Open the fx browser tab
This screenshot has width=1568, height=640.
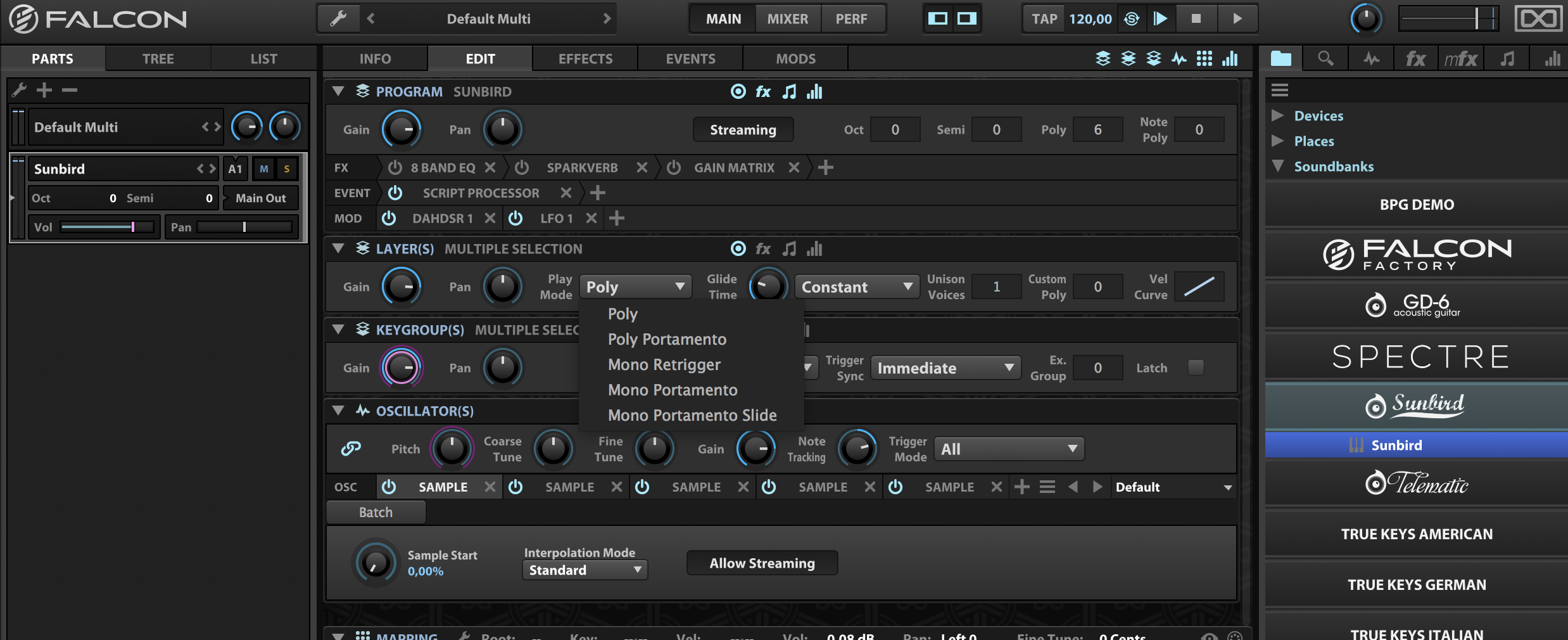(1416, 59)
